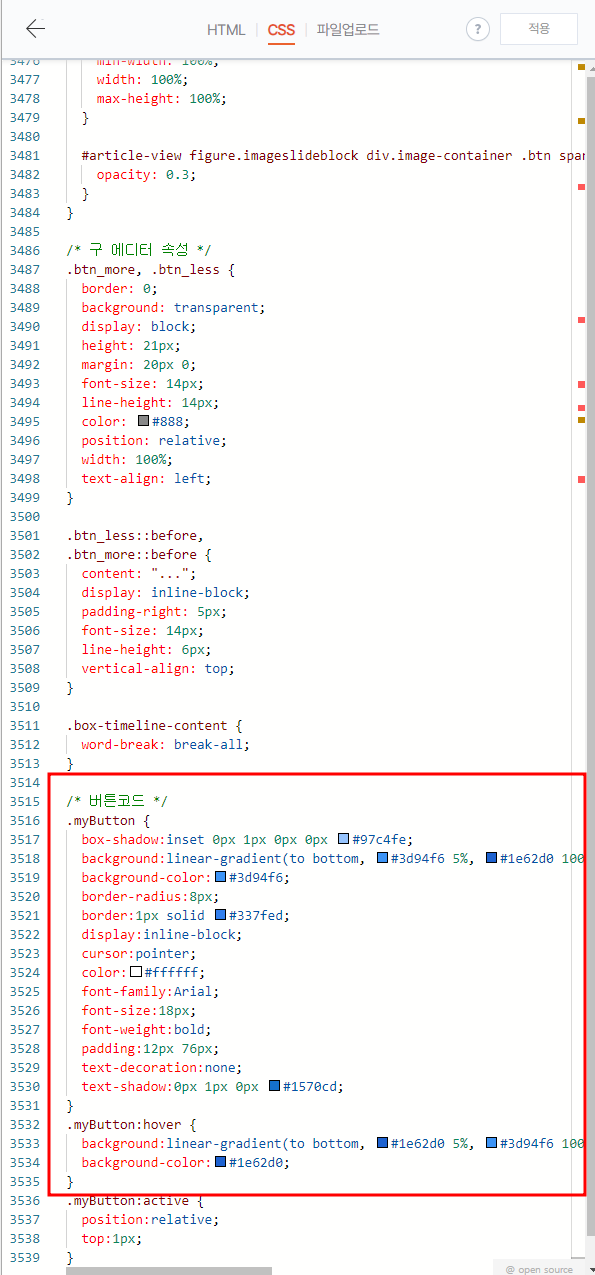Click the #1e62d0 swatch on line 3534
Viewport: 595px width, 1275px height.
tap(220, 1162)
